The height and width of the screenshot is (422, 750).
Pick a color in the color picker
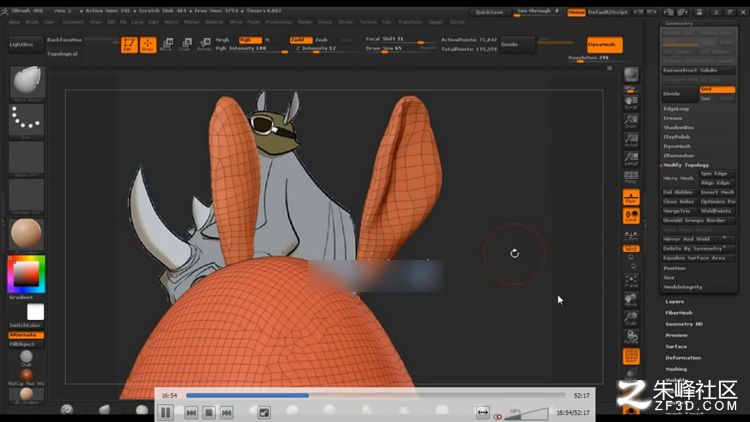26,274
